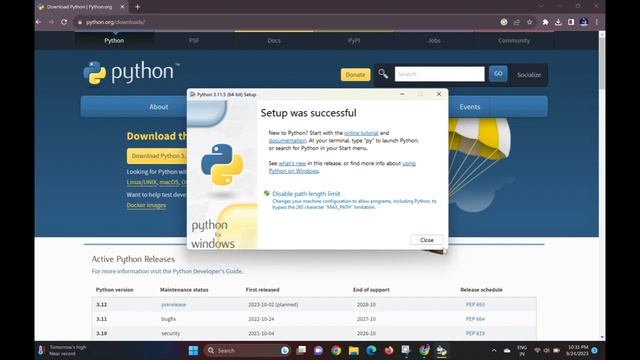The height and width of the screenshot is (360, 640).
Task: Open the Socialize menu
Action: 529,75
